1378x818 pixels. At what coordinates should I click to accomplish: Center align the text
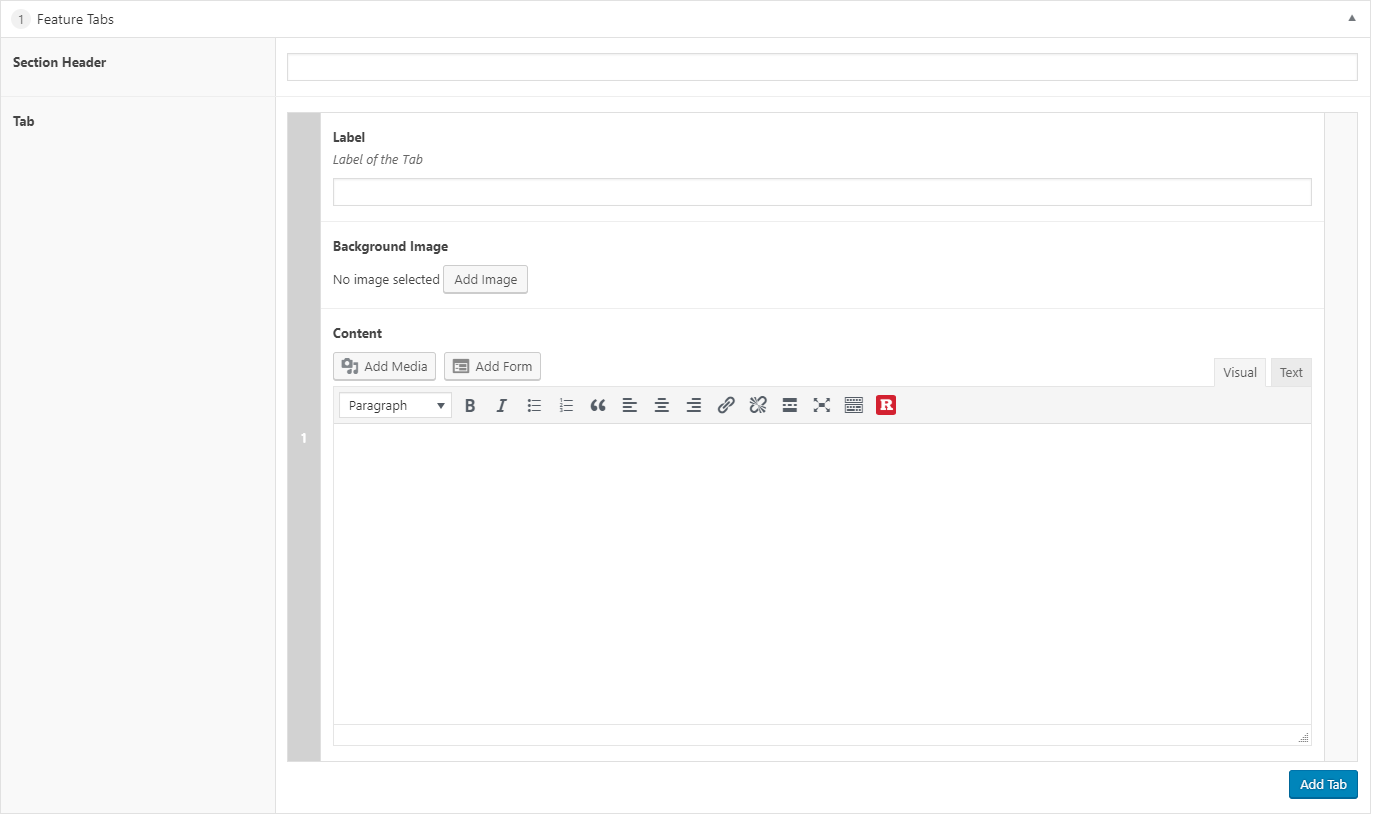pyautogui.click(x=662, y=405)
